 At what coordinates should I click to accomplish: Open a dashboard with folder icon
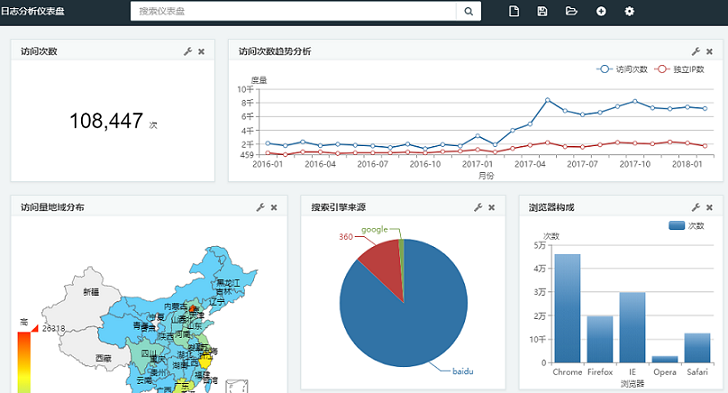571,11
